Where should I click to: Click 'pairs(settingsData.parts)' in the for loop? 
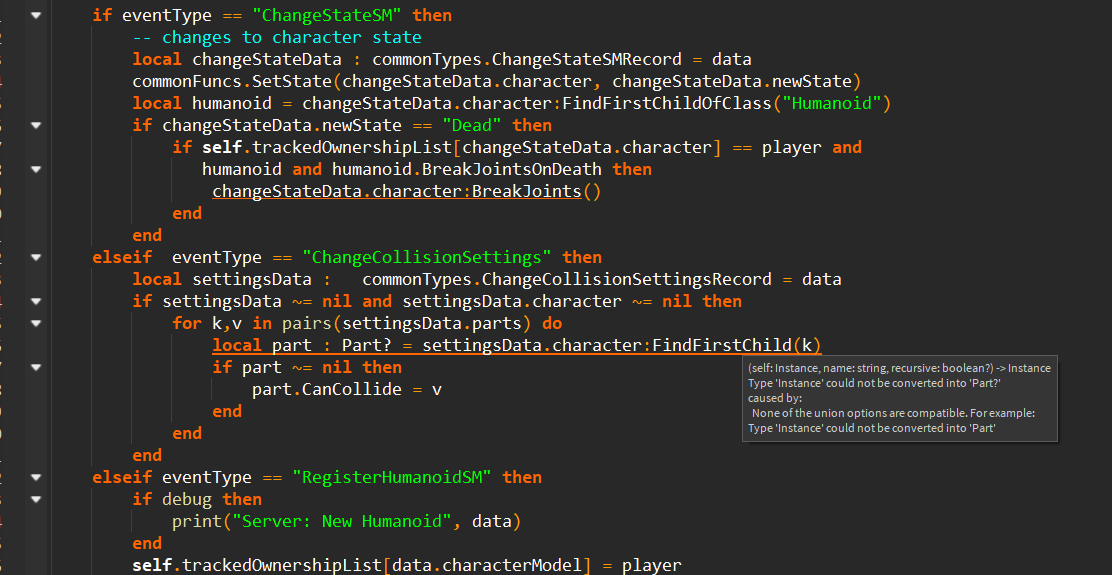coord(407,323)
